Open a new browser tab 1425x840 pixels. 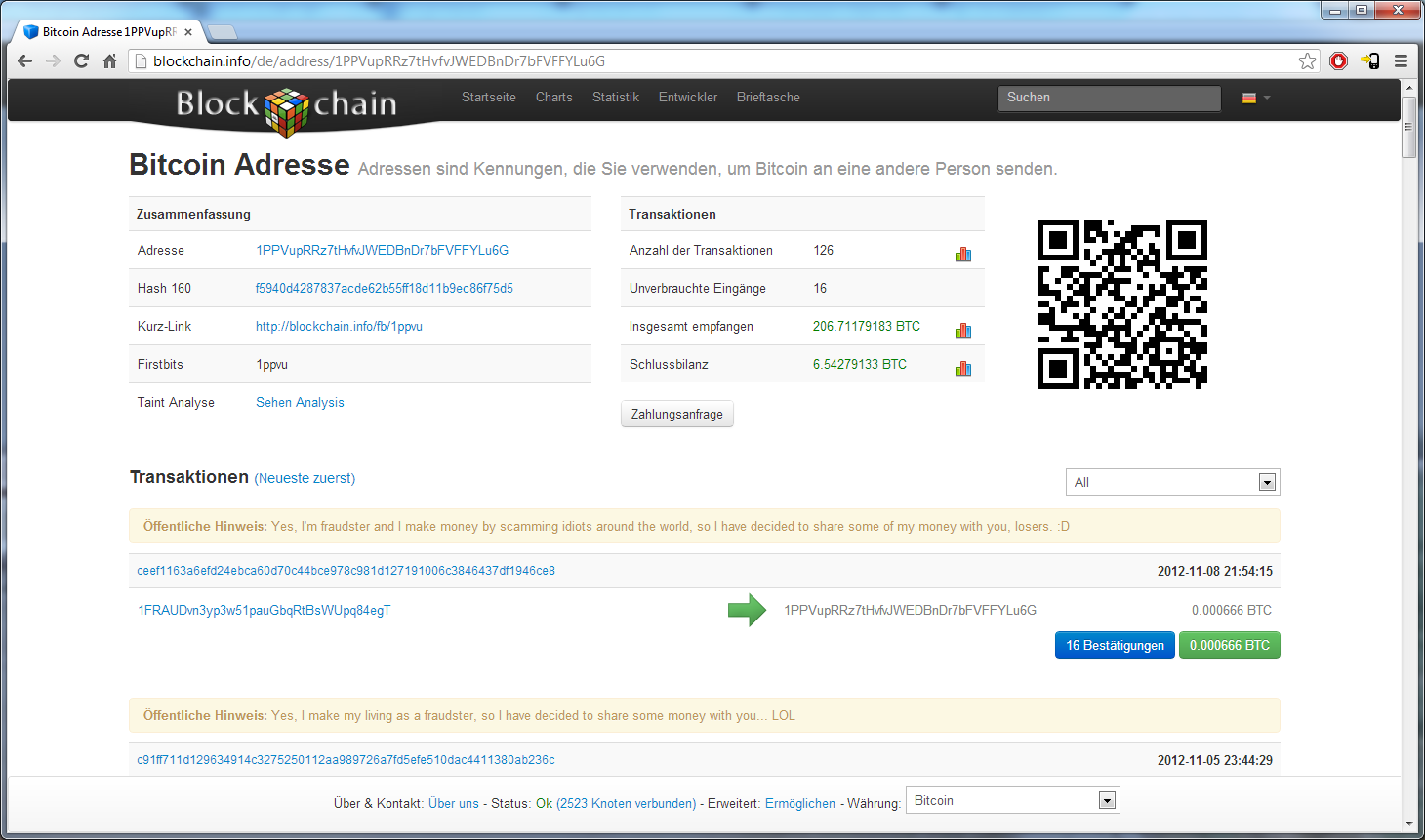point(223,32)
